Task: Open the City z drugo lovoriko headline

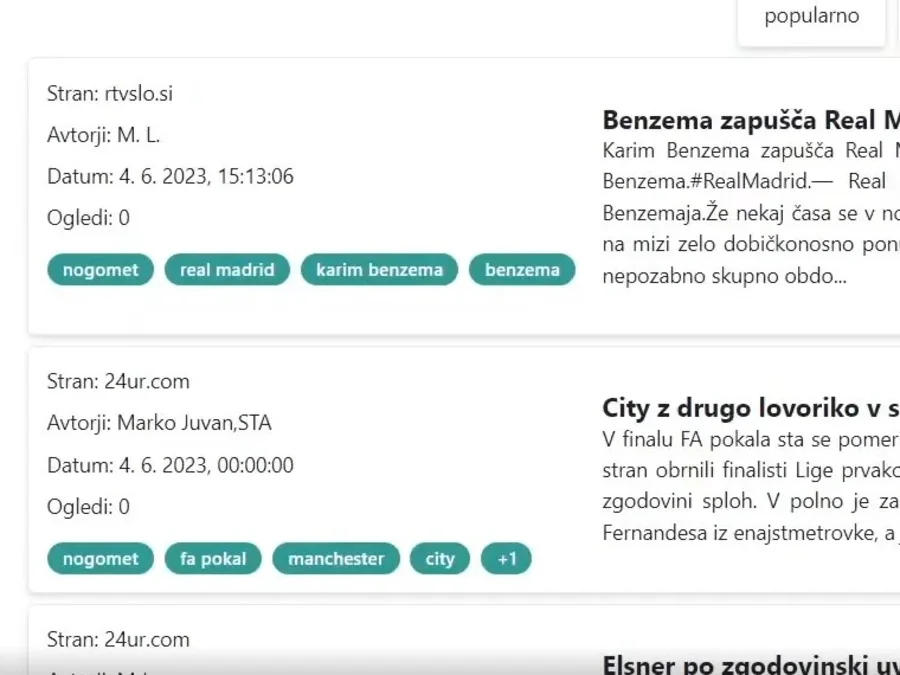Action: tap(751, 408)
